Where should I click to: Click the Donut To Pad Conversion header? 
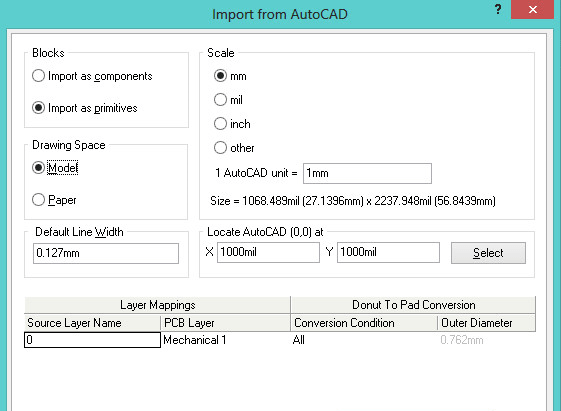pyautogui.click(x=413, y=305)
